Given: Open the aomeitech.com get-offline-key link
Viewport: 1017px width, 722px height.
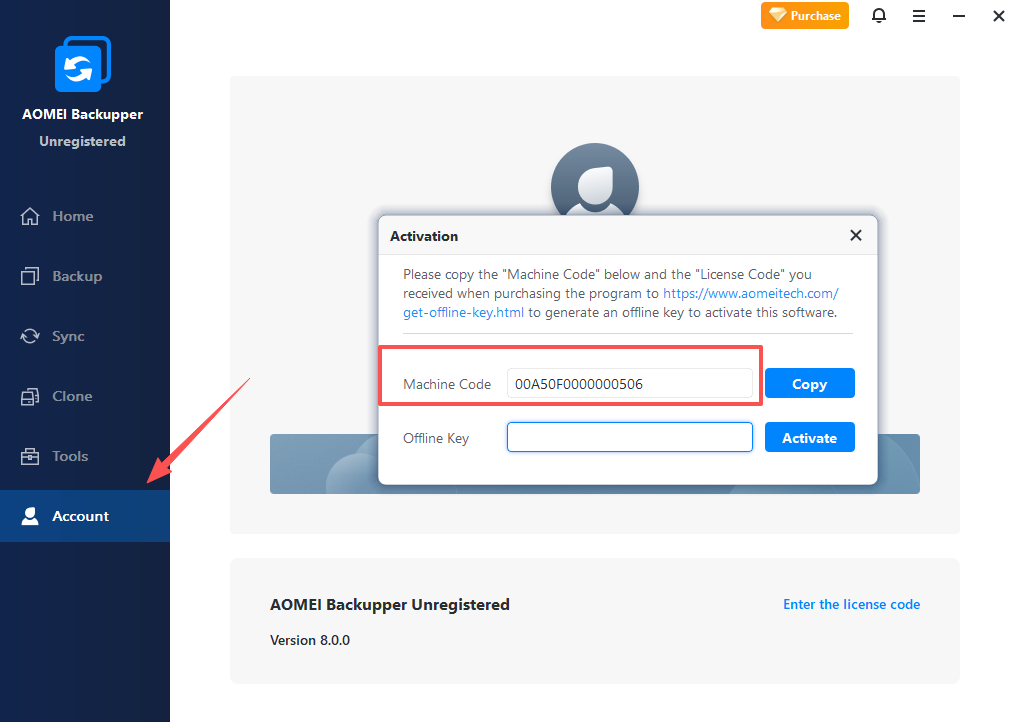Looking at the screenshot, I should click(x=751, y=294).
